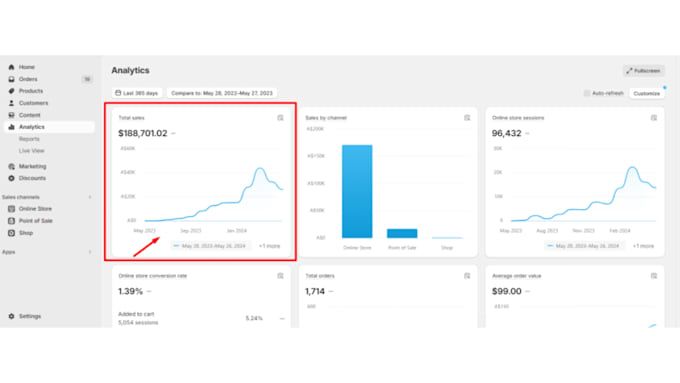Image resolution: width=680 pixels, height=383 pixels.
Task: Toggle the Auto-refresh checkbox
Action: 587,93
